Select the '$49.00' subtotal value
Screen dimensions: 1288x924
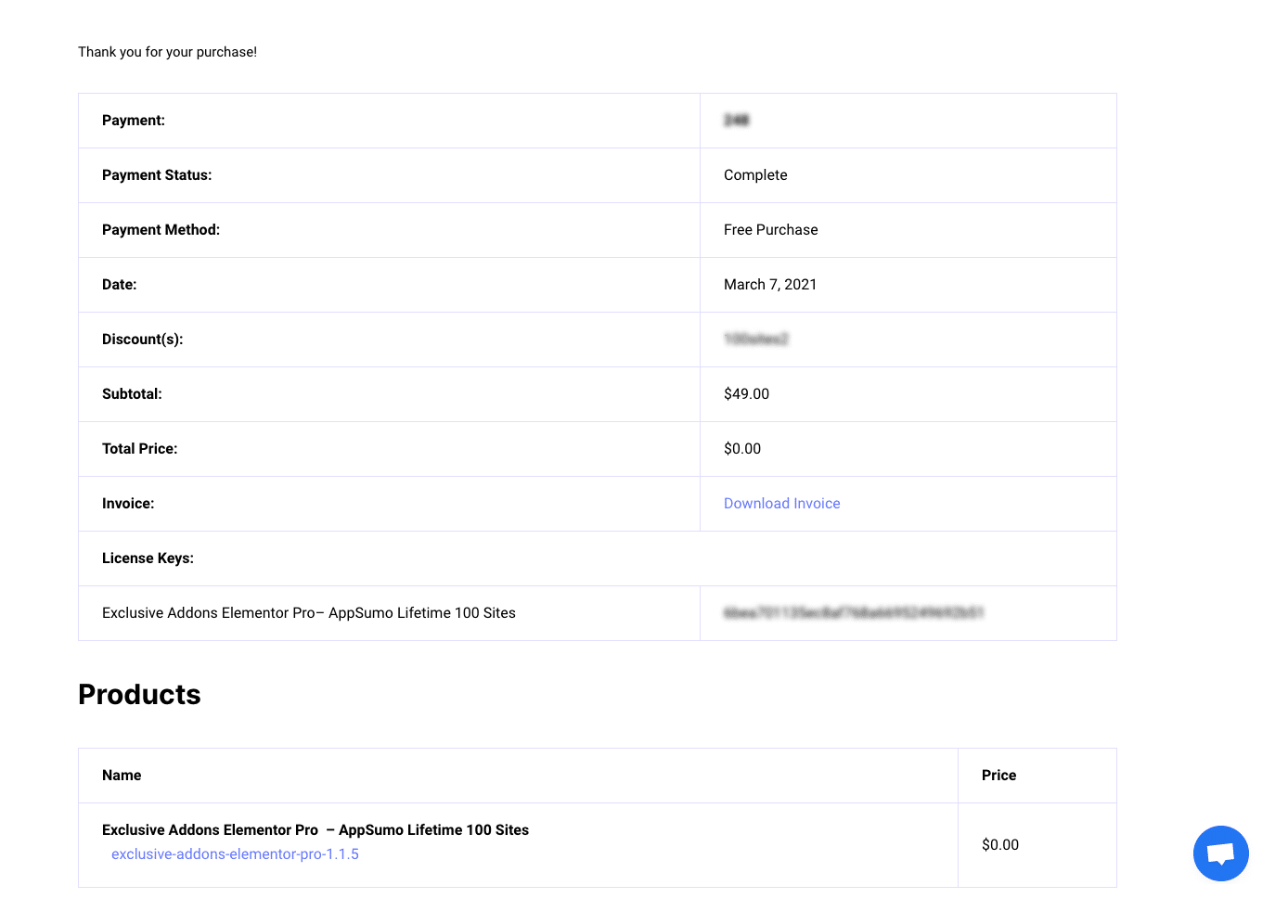coord(746,394)
